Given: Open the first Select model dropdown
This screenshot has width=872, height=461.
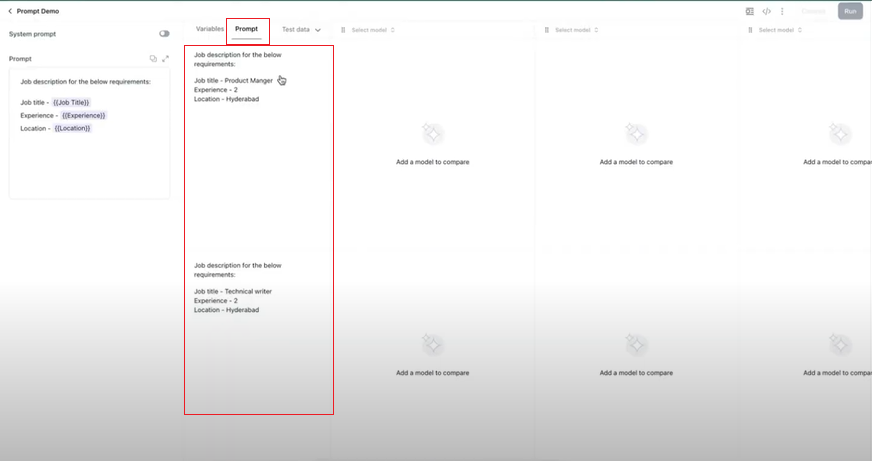Looking at the screenshot, I should 373,30.
